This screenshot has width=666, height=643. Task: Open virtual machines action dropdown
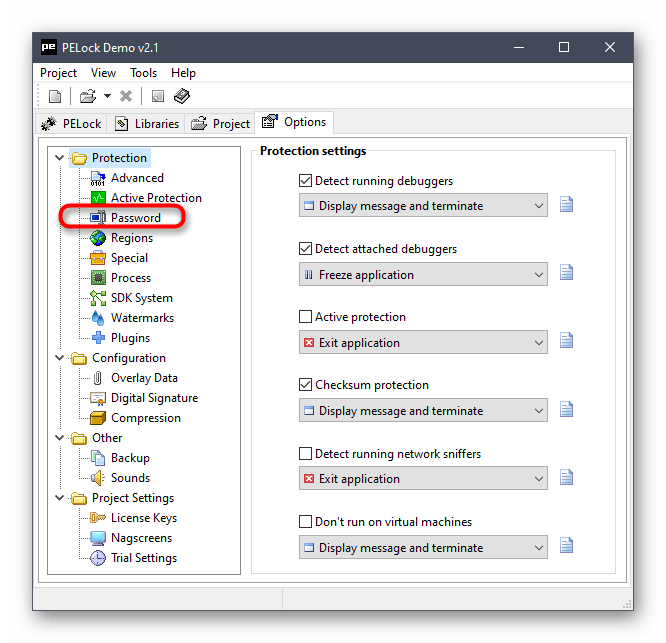423,547
